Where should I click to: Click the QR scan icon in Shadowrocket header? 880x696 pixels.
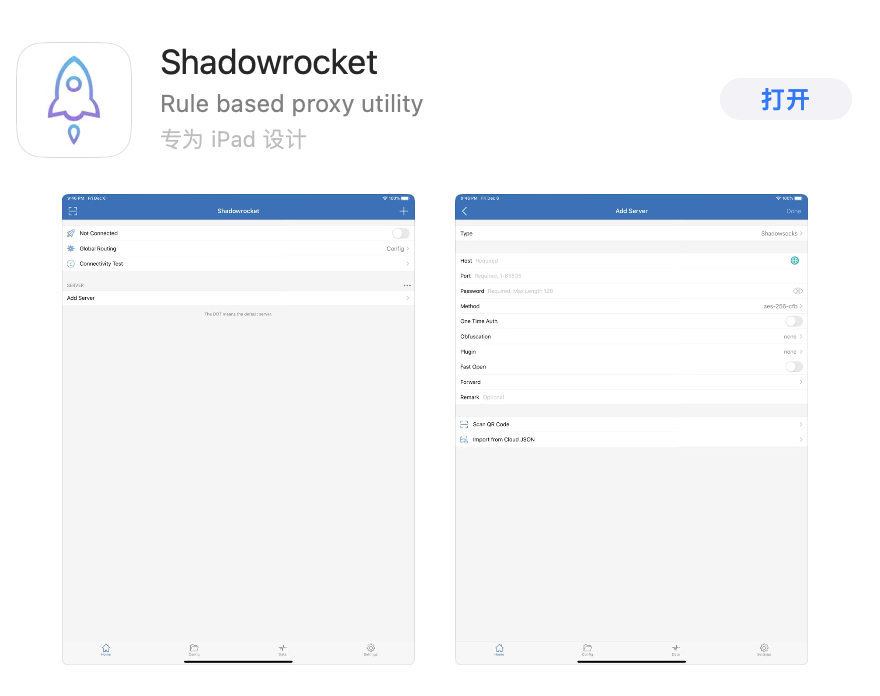coord(72,211)
